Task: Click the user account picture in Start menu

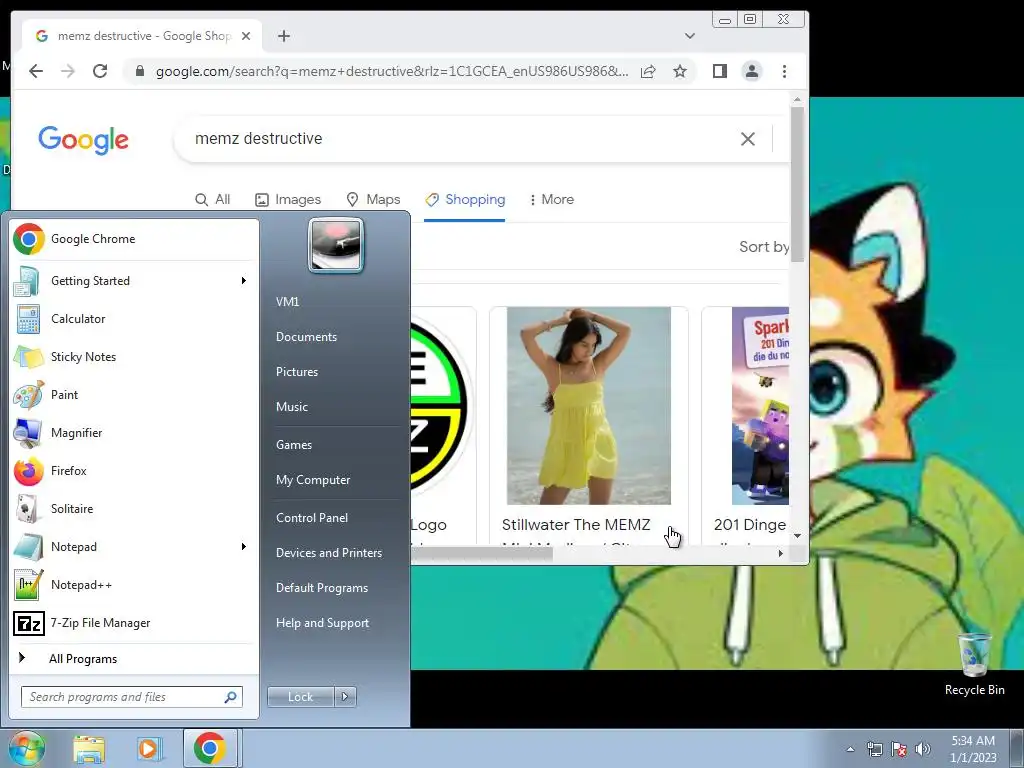Action: pos(336,245)
